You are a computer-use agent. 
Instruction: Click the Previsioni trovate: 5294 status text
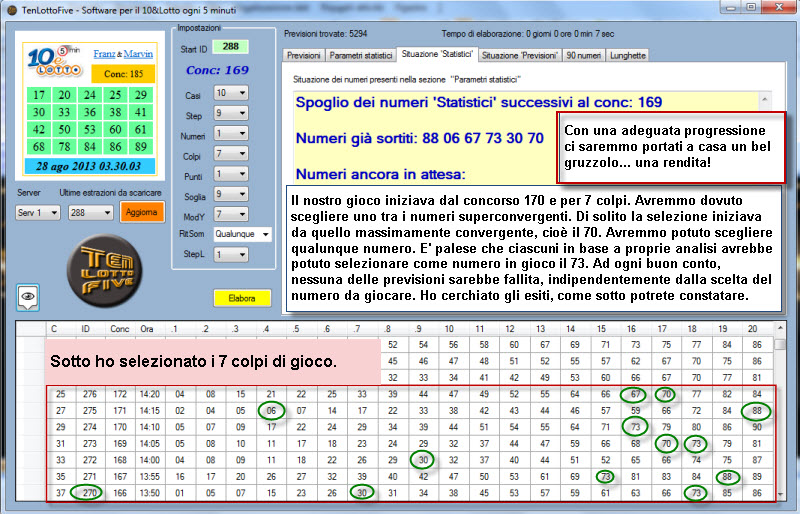pos(326,34)
